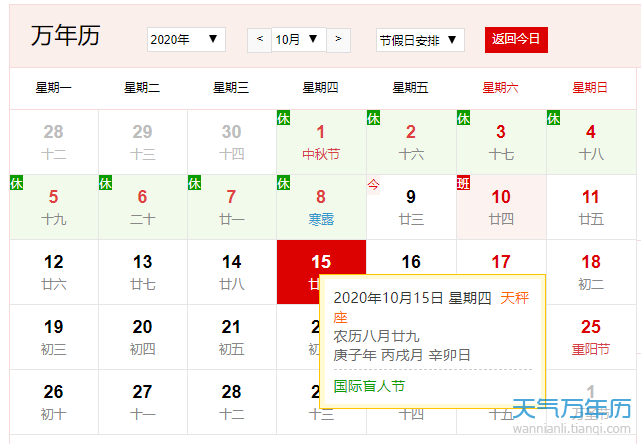641x444 pixels.
Task: Select October 3 十七 date cell
Action: 501,142
